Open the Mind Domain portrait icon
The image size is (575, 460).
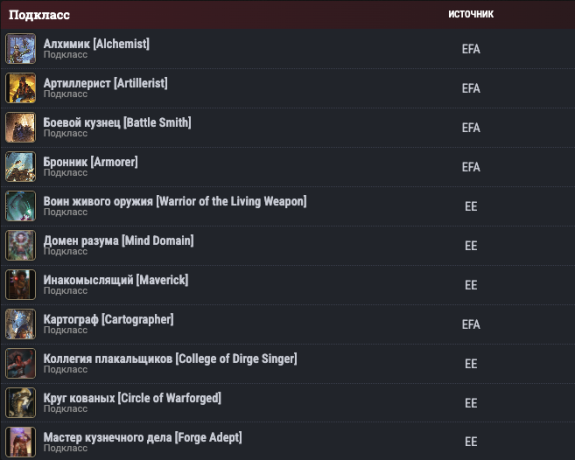(x=21, y=245)
